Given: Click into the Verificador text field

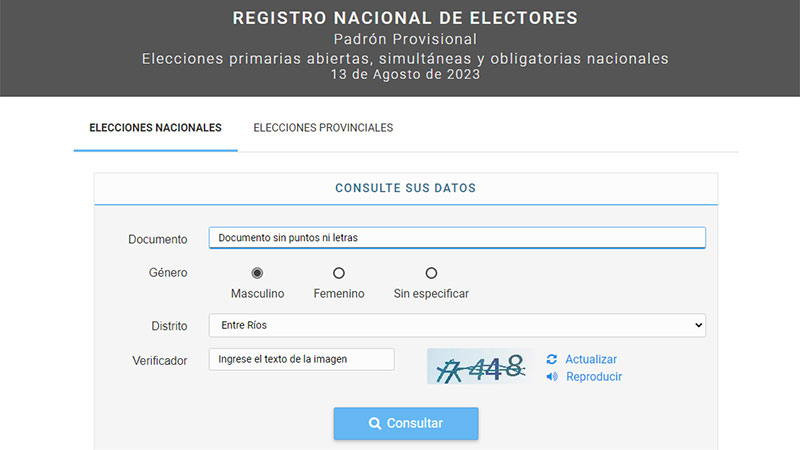Looking at the screenshot, I should pyautogui.click(x=301, y=359).
